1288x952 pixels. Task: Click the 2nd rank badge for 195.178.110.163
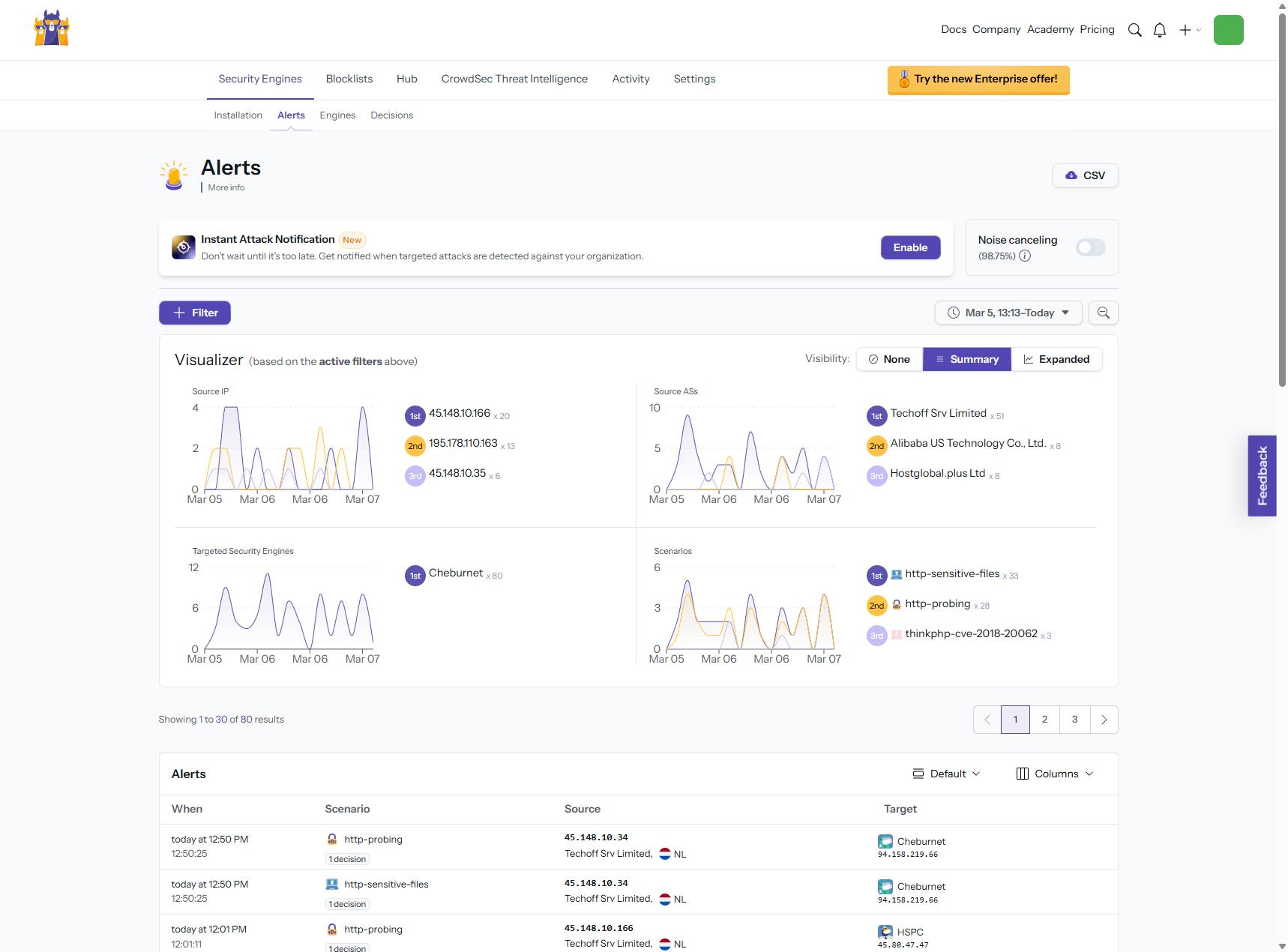coord(415,446)
